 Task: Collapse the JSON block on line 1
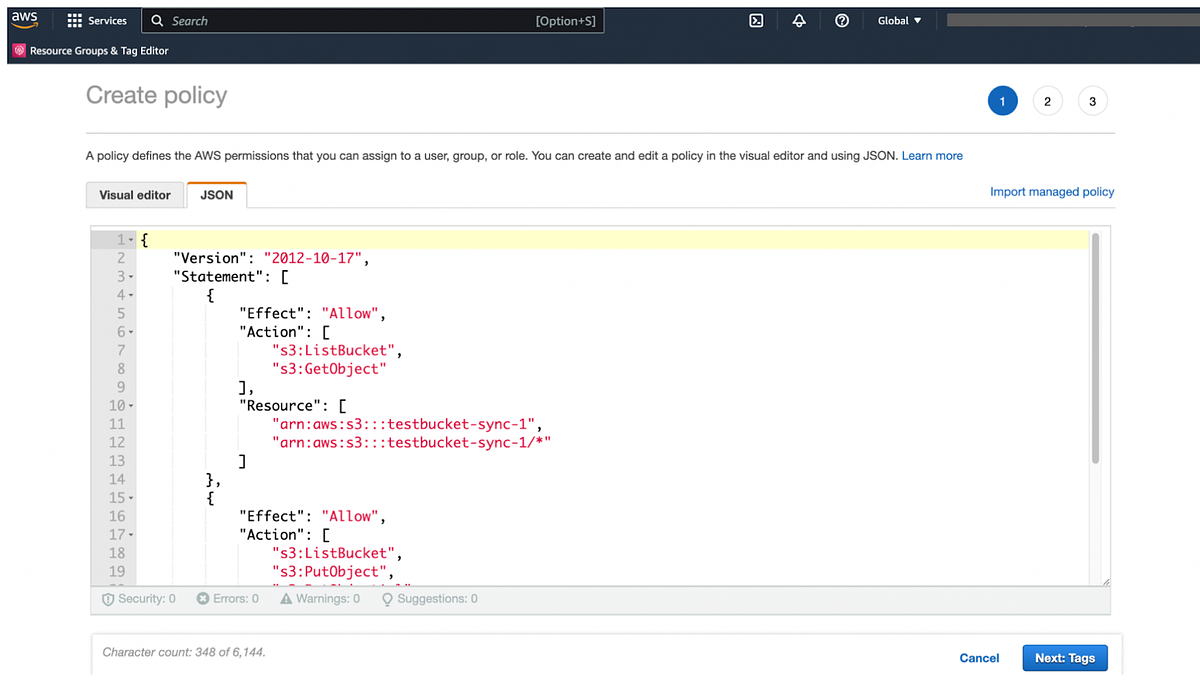[x=129, y=239]
